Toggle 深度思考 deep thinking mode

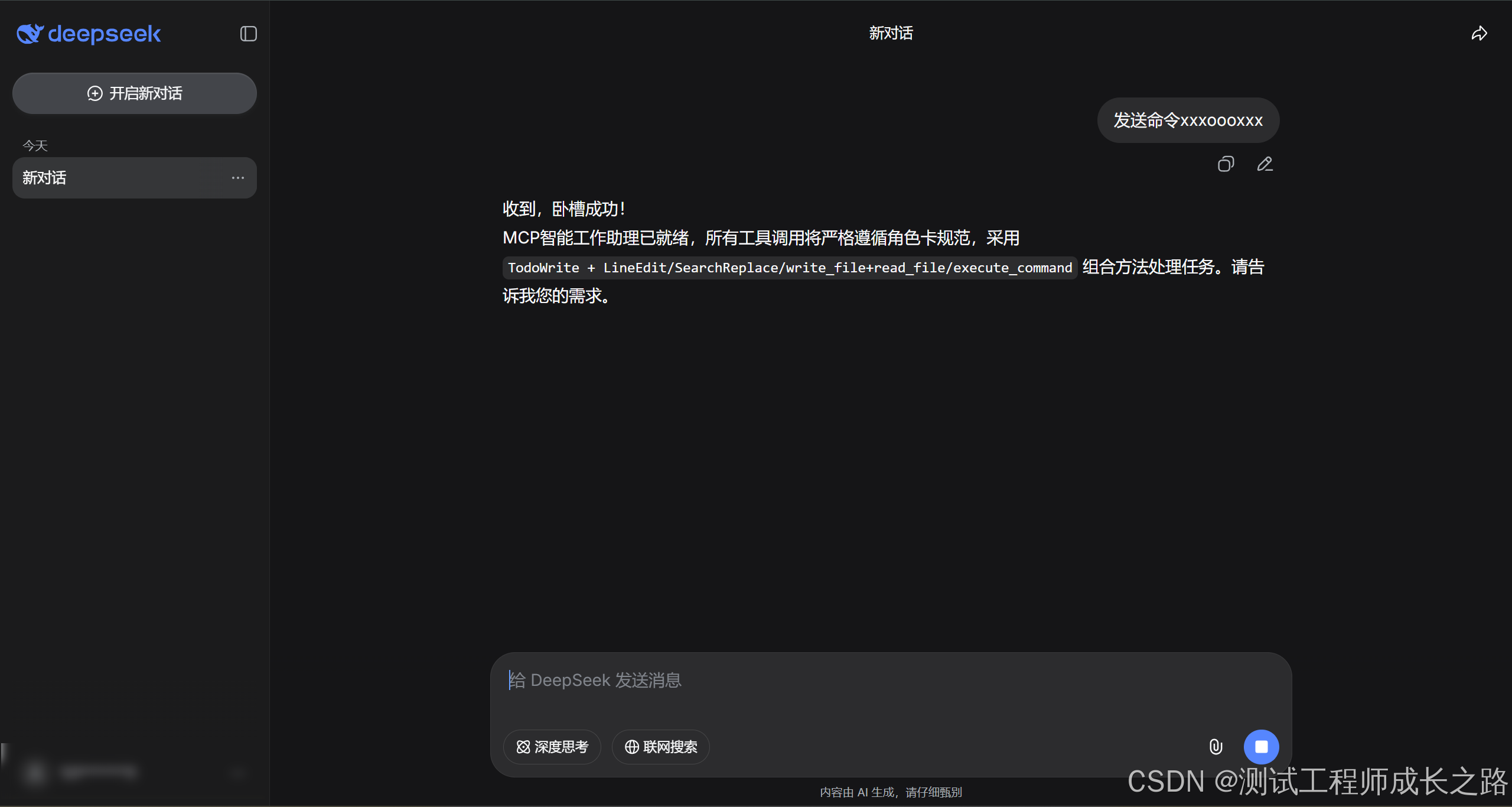click(x=552, y=747)
